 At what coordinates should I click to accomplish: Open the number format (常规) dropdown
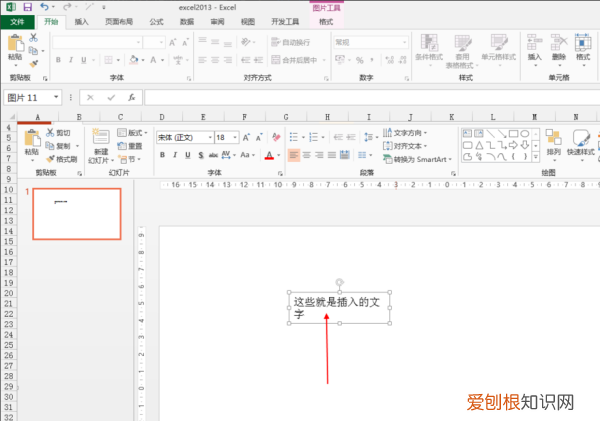tap(404, 42)
